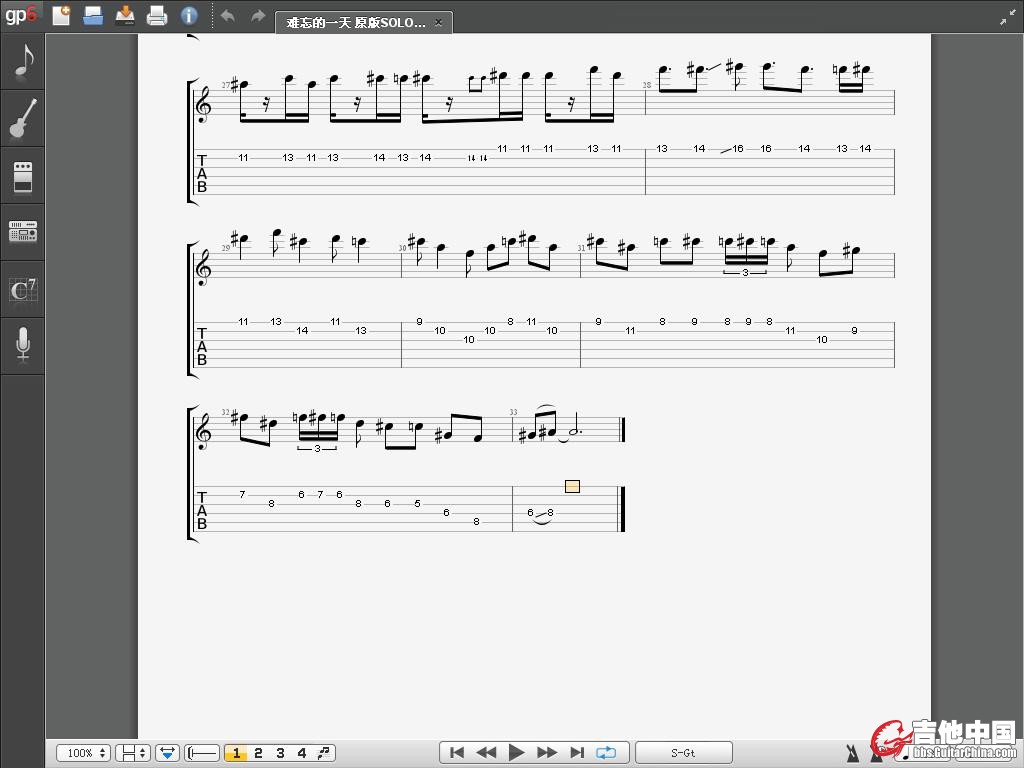The width and height of the screenshot is (1024, 768).
Task: Close the 难忘的一天 document tab
Action: click(438, 22)
